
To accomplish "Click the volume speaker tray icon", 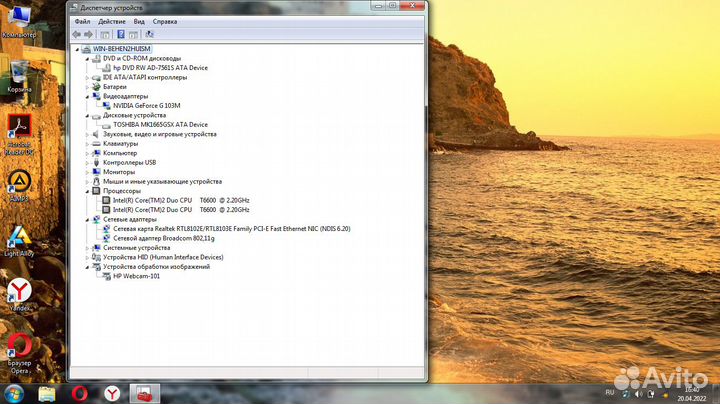I will tap(638, 394).
